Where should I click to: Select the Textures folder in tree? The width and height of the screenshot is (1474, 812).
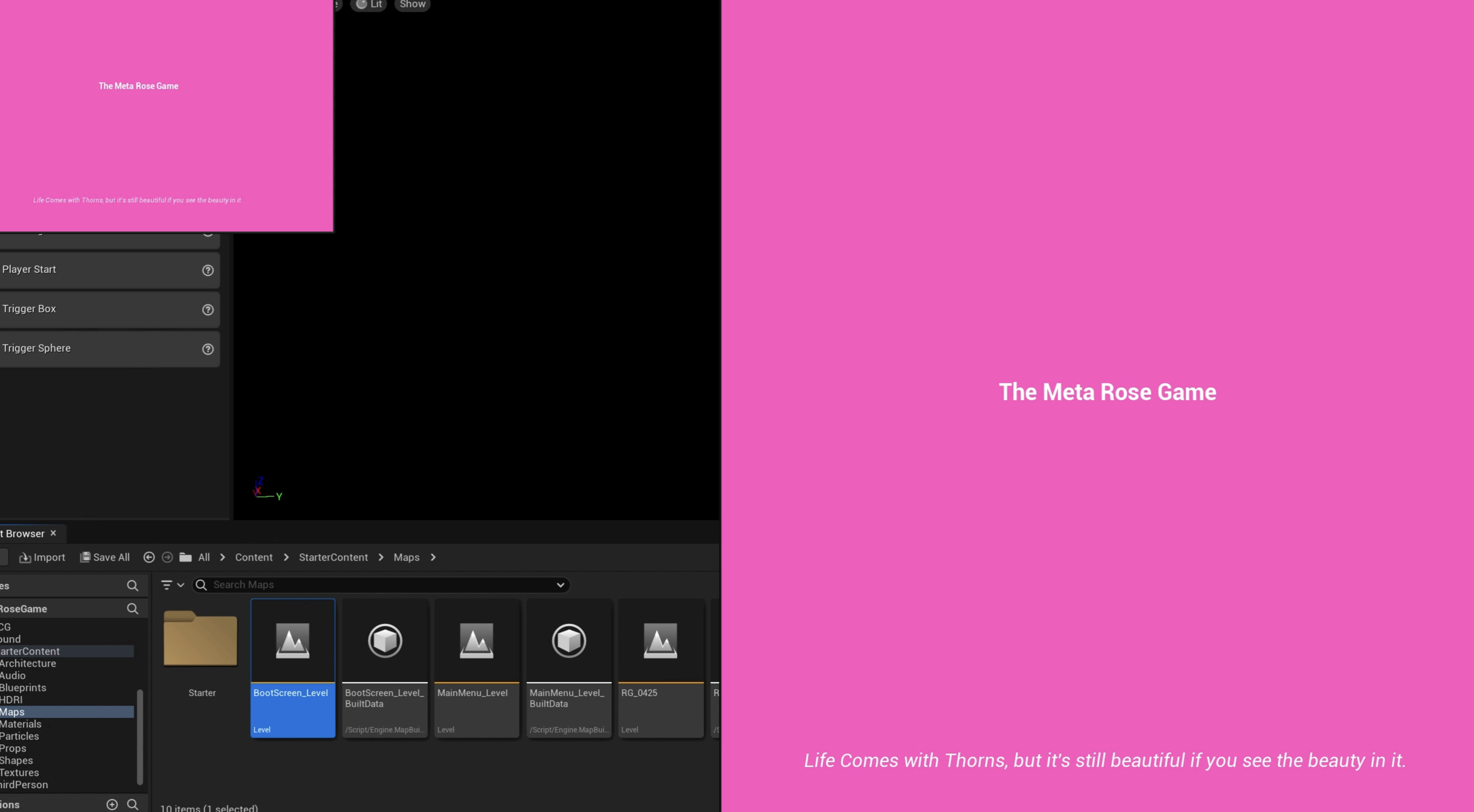click(x=19, y=772)
